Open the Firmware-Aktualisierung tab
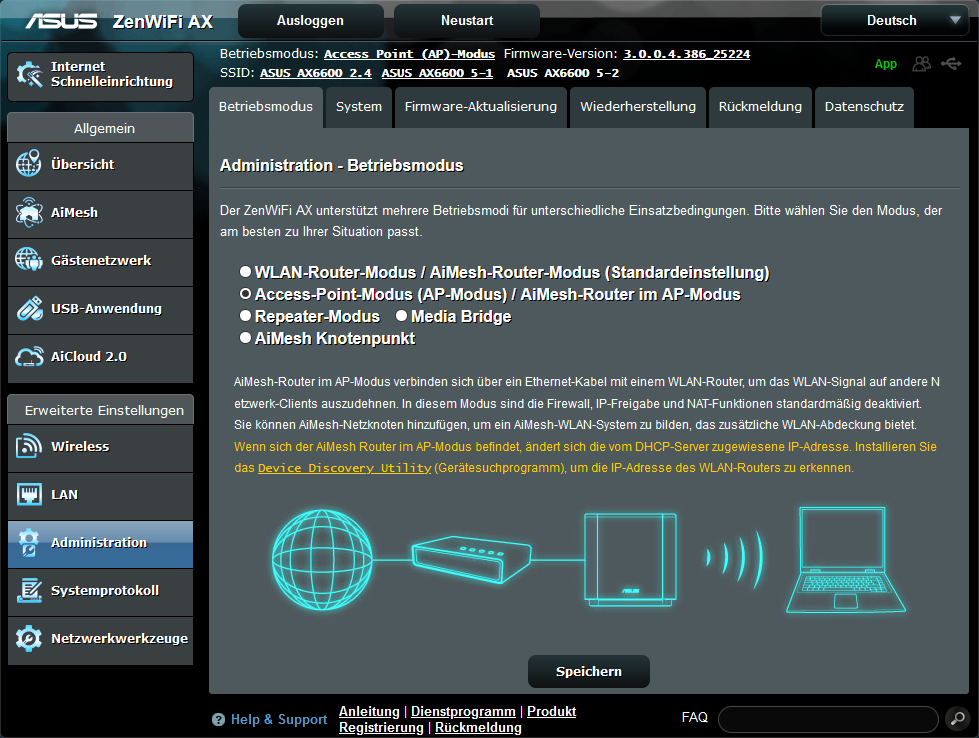The height and width of the screenshot is (738, 979). coord(481,107)
